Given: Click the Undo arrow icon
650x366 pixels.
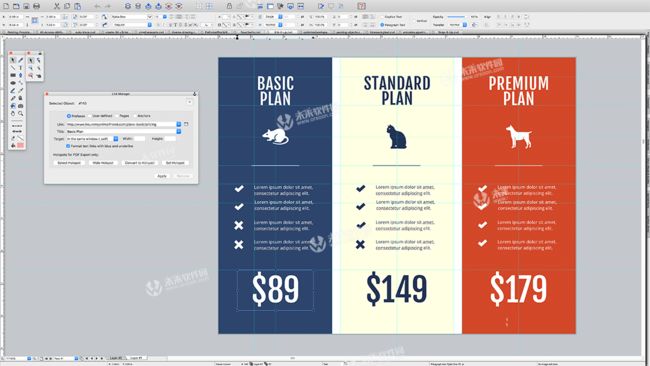Looking at the screenshot, I should pos(97,6).
